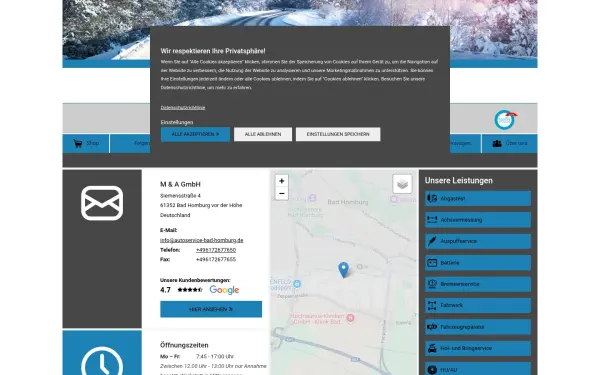Click the info@autoservice-bad-homburg.de email link

(202, 240)
